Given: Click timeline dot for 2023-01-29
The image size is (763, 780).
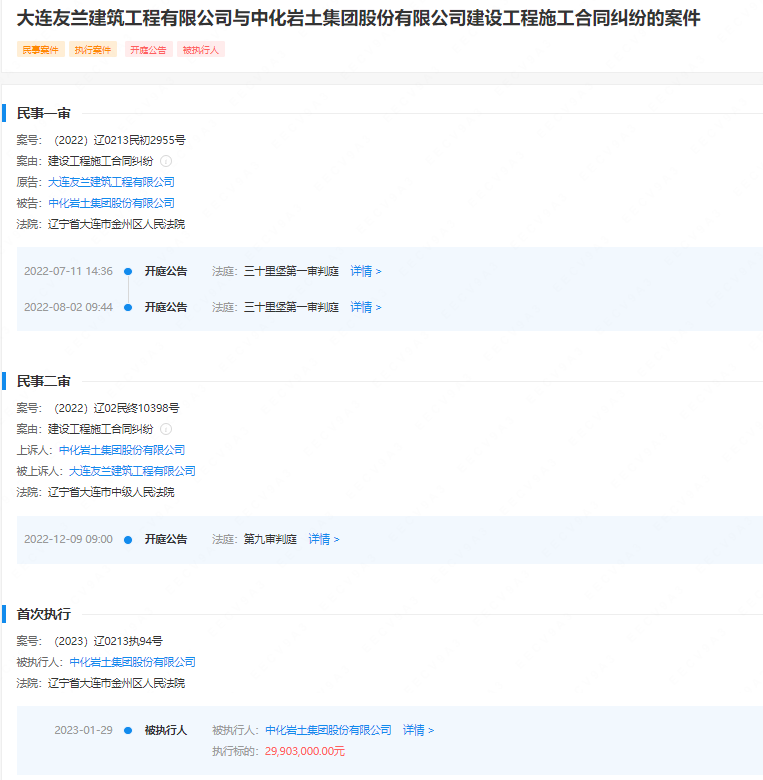Looking at the screenshot, I should (128, 730).
